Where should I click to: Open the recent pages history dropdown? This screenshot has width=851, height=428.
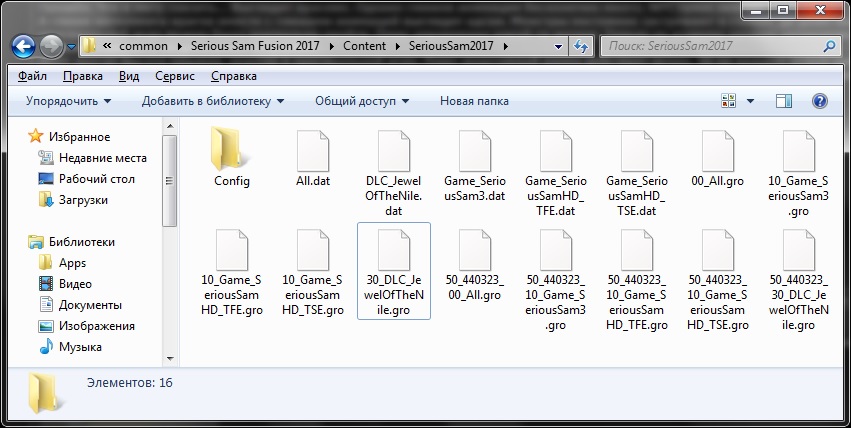(71, 47)
